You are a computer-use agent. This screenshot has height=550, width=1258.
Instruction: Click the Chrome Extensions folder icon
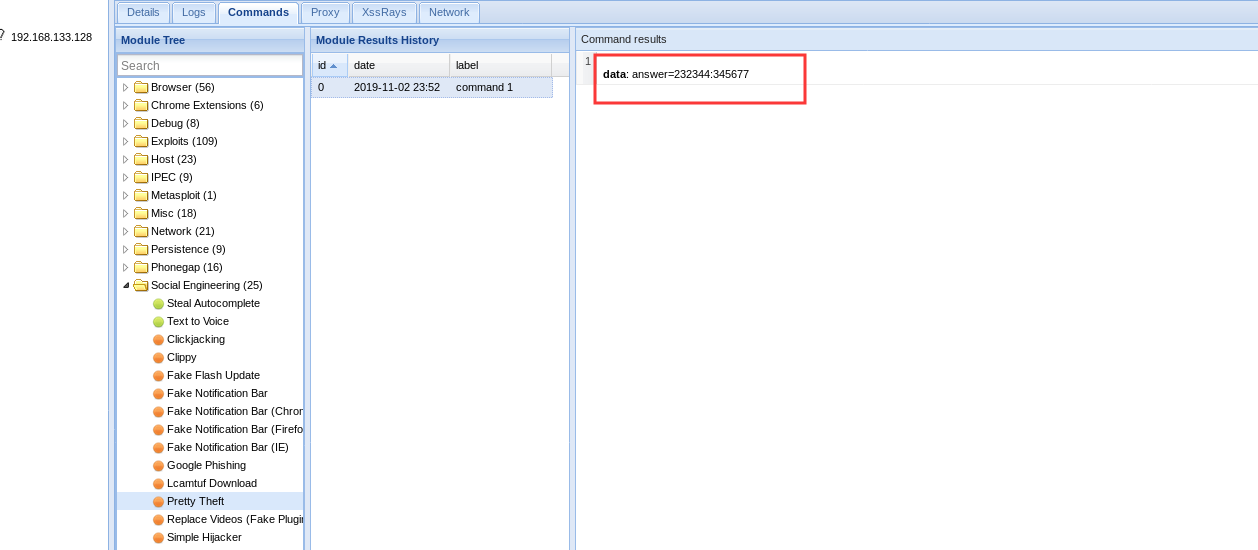pos(141,105)
